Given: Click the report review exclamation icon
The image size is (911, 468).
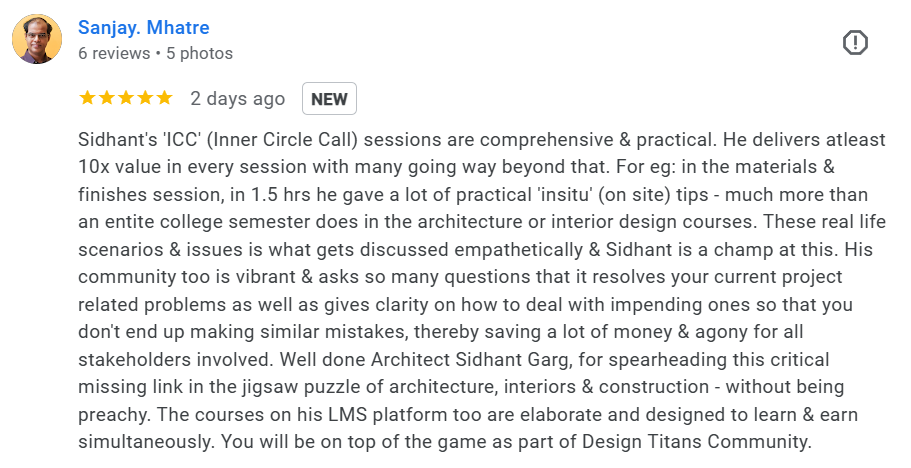Looking at the screenshot, I should tap(855, 42).
